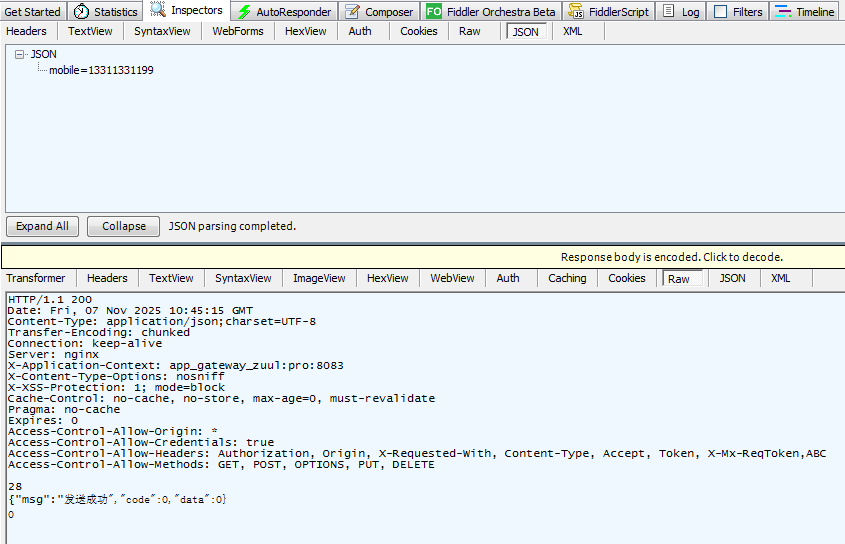Click the Expand All button

pos(43,226)
